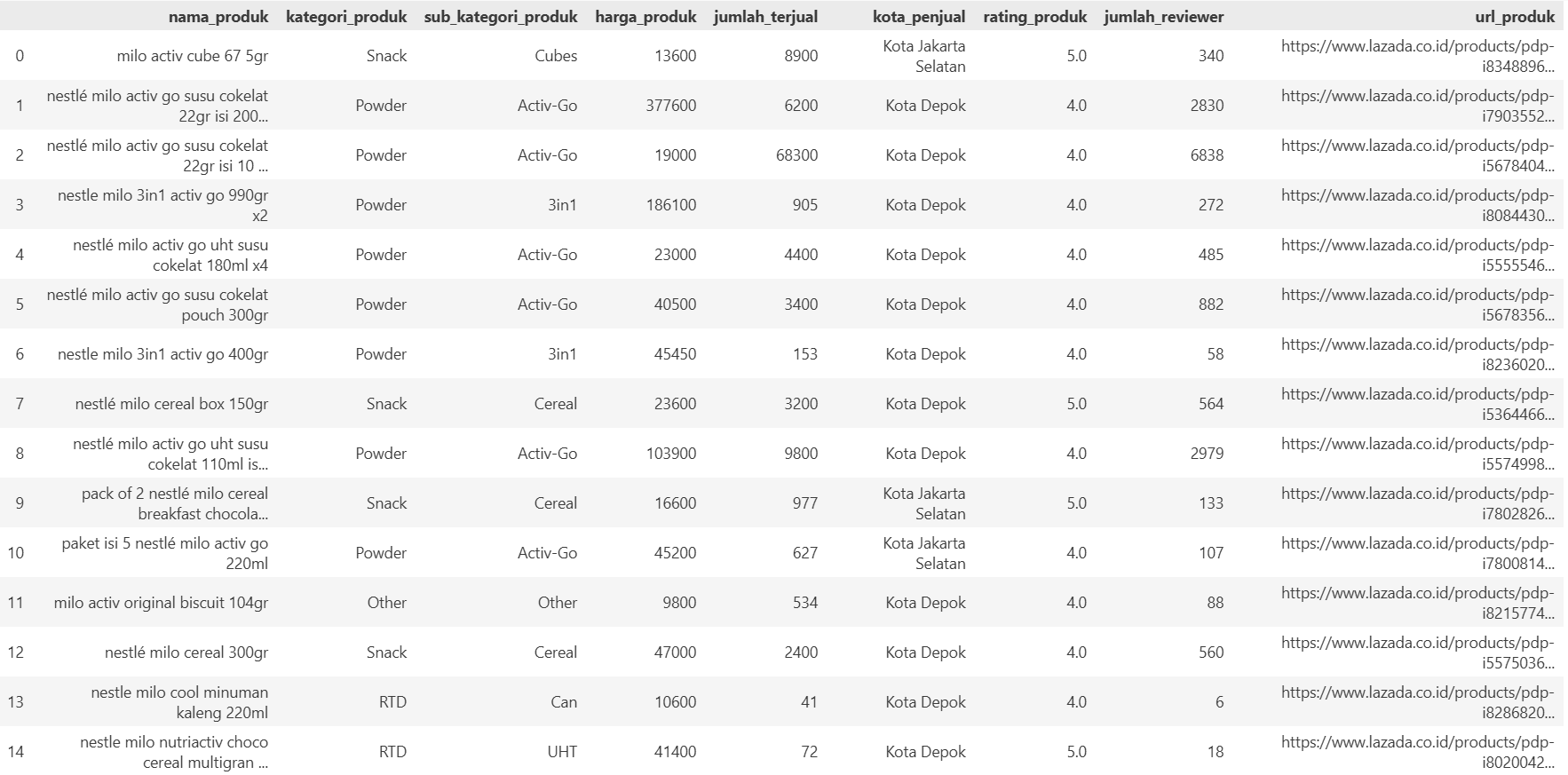
Task: Select the Cubes sub-category cell
Action: [x=556, y=56]
